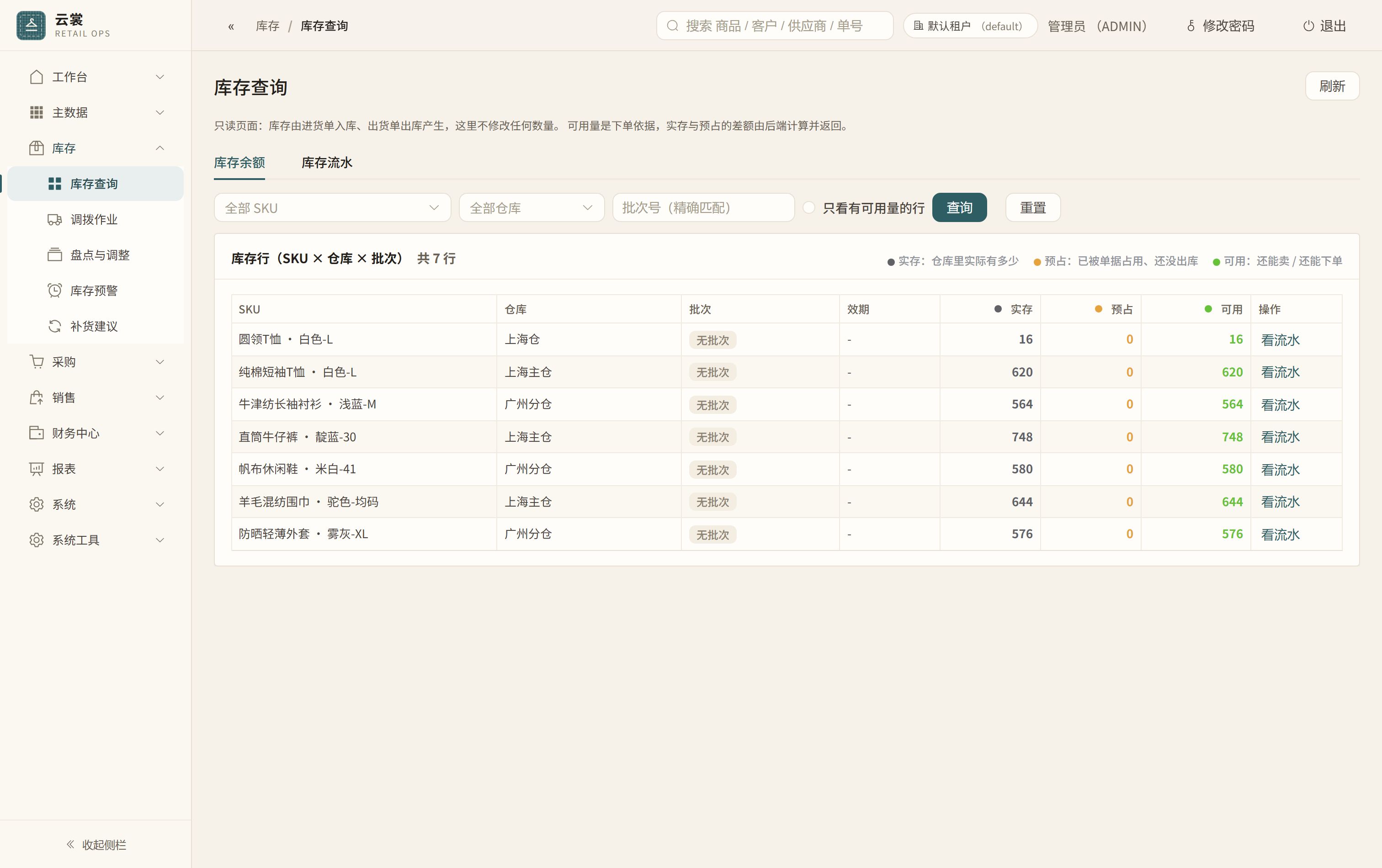Collapse the 库存 menu chevron
The image size is (1382, 868).
(160, 148)
